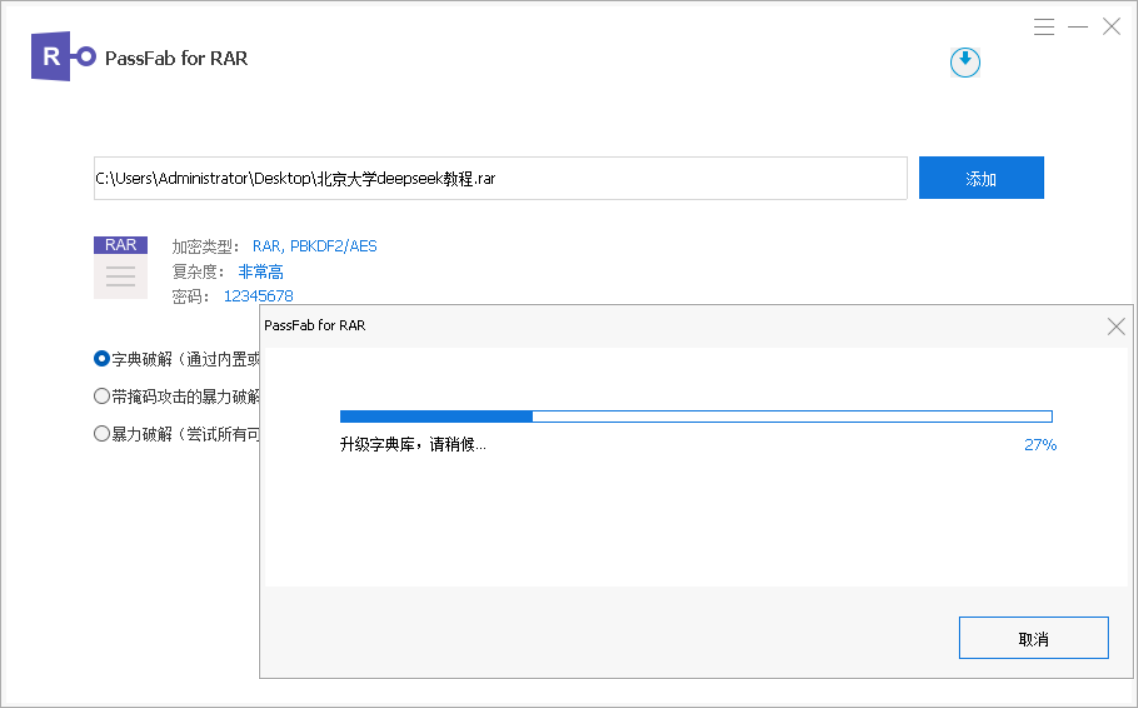
Task: Click the blue 添加 button
Action: (x=981, y=178)
